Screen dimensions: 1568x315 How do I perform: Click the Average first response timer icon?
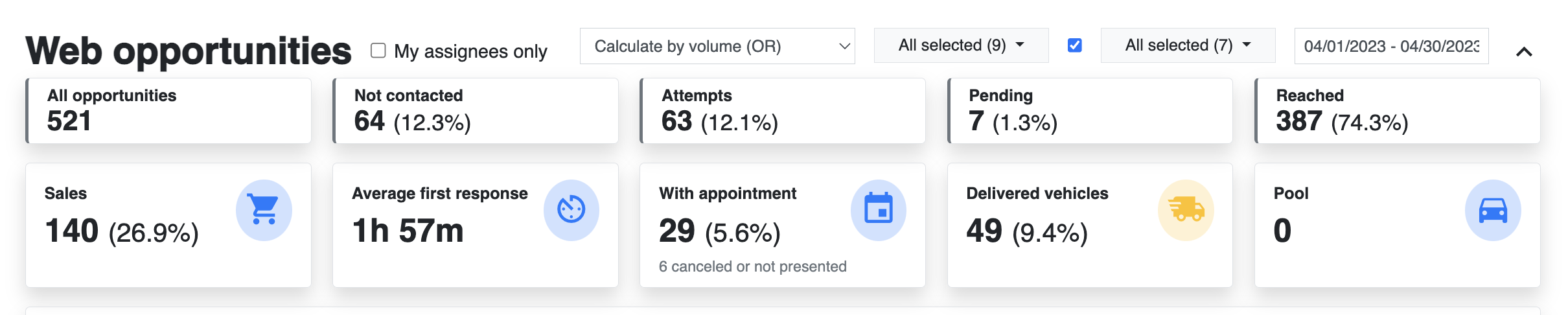click(x=571, y=210)
